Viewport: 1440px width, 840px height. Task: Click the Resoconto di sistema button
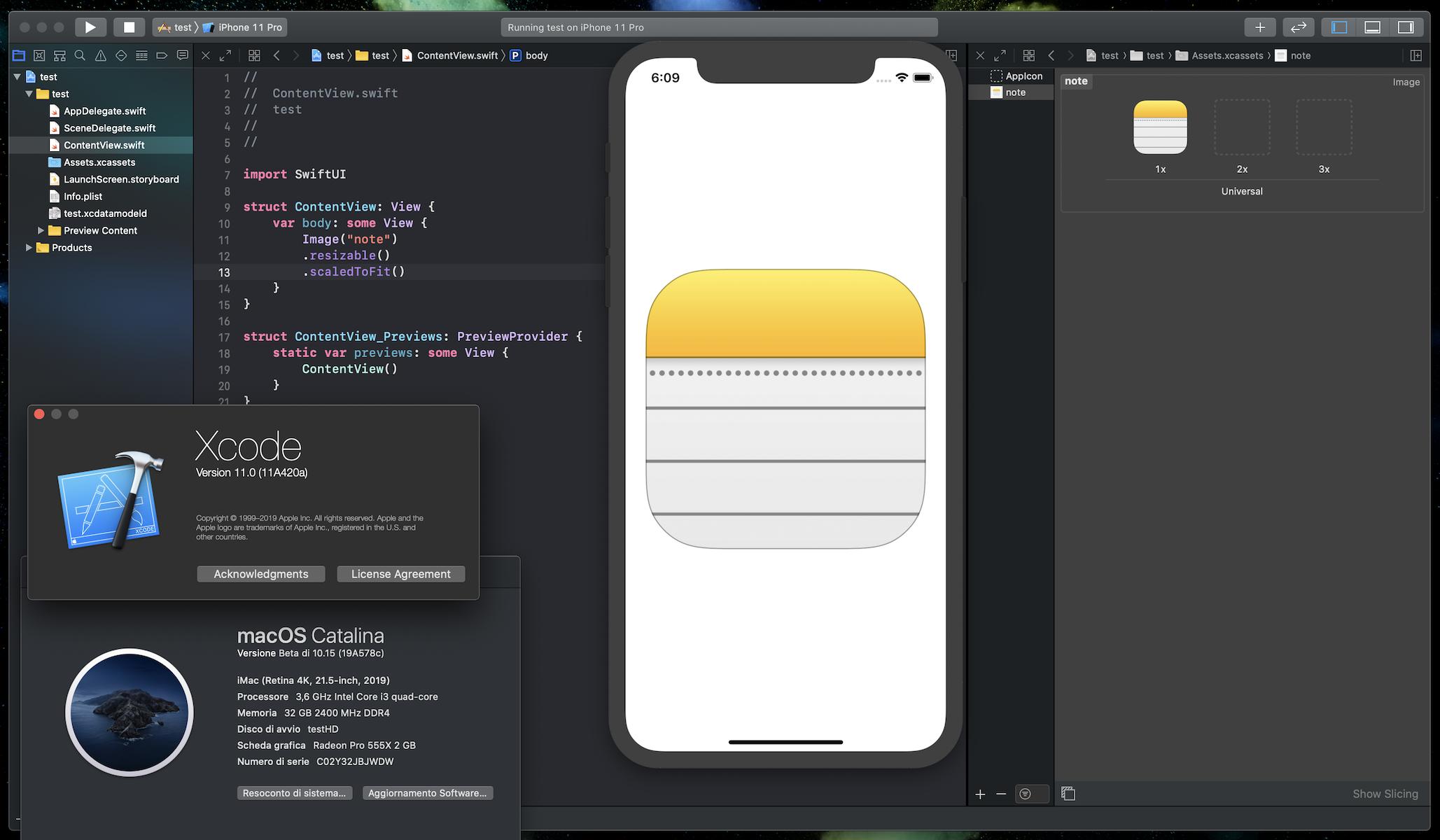click(293, 793)
